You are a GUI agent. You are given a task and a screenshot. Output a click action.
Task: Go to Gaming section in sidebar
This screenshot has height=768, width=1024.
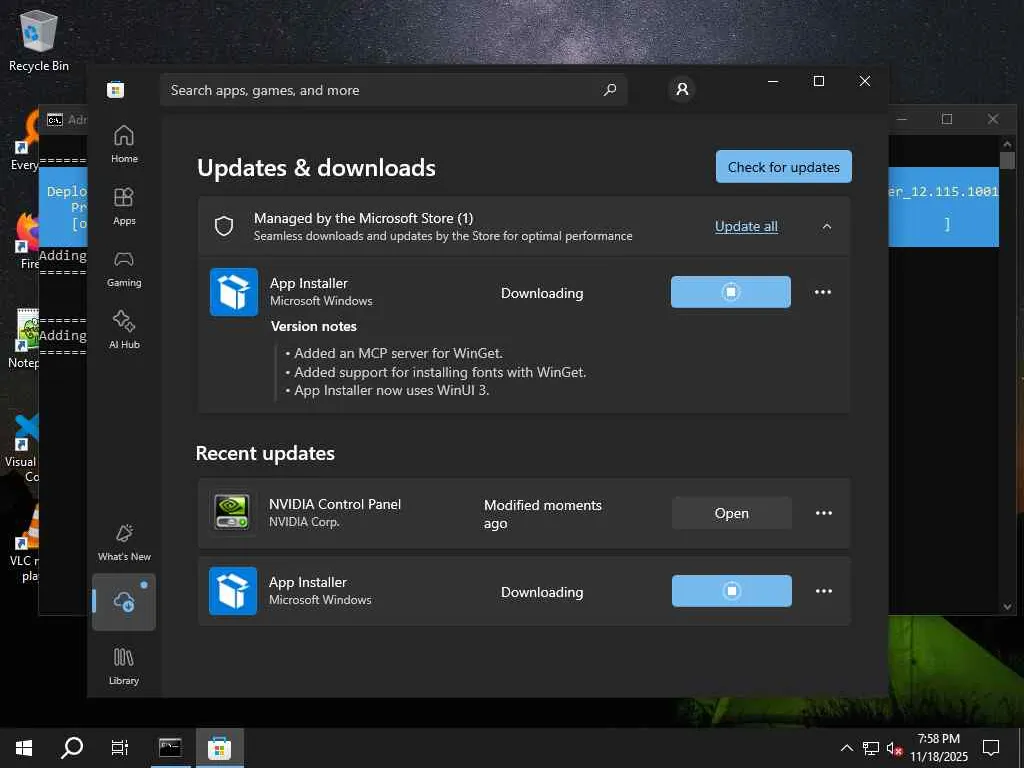[x=123, y=268]
